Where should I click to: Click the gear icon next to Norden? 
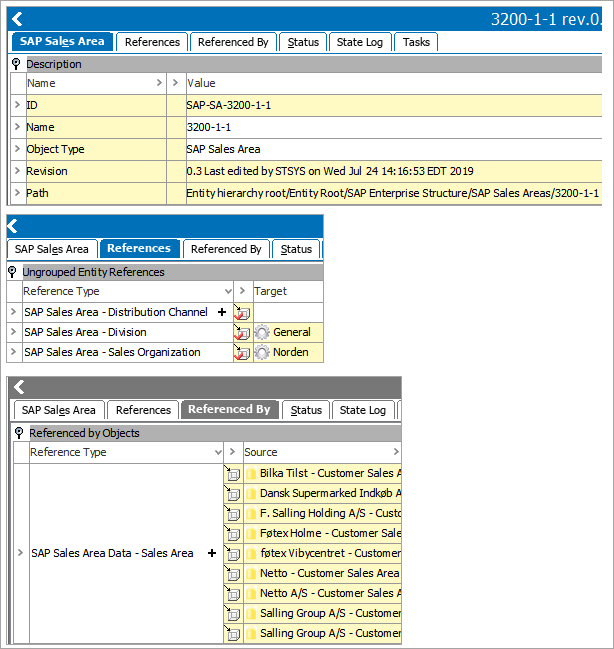point(262,352)
